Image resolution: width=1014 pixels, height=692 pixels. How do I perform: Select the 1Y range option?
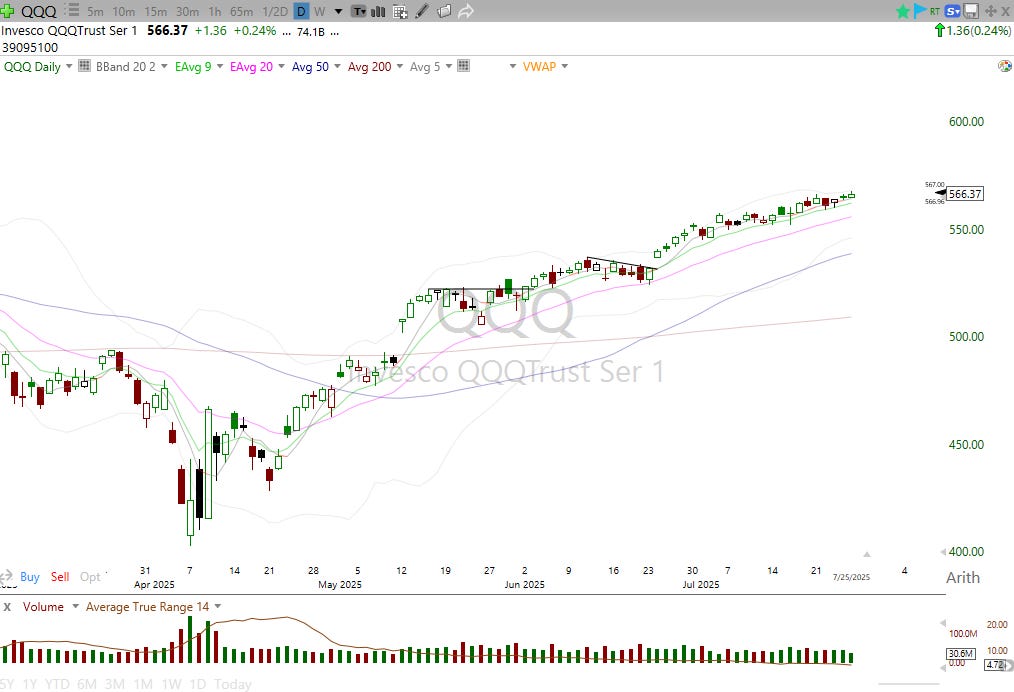tap(30, 684)
